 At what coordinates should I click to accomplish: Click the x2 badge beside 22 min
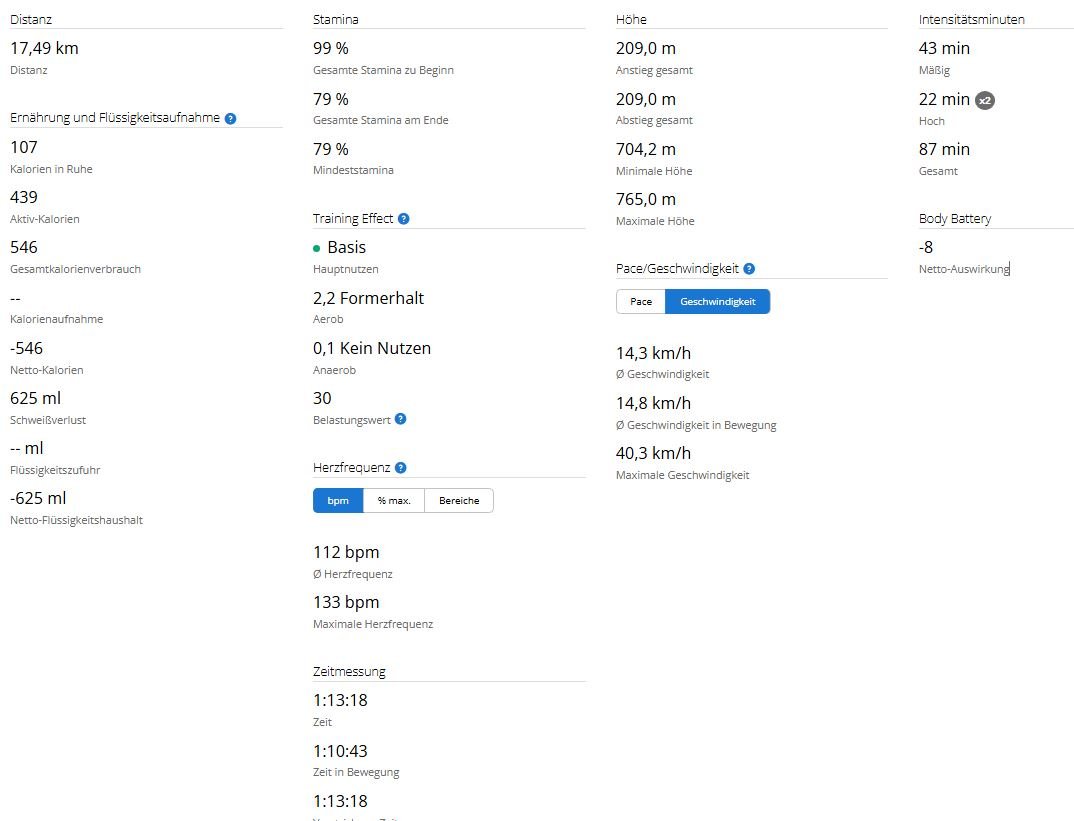pos(985,100)
